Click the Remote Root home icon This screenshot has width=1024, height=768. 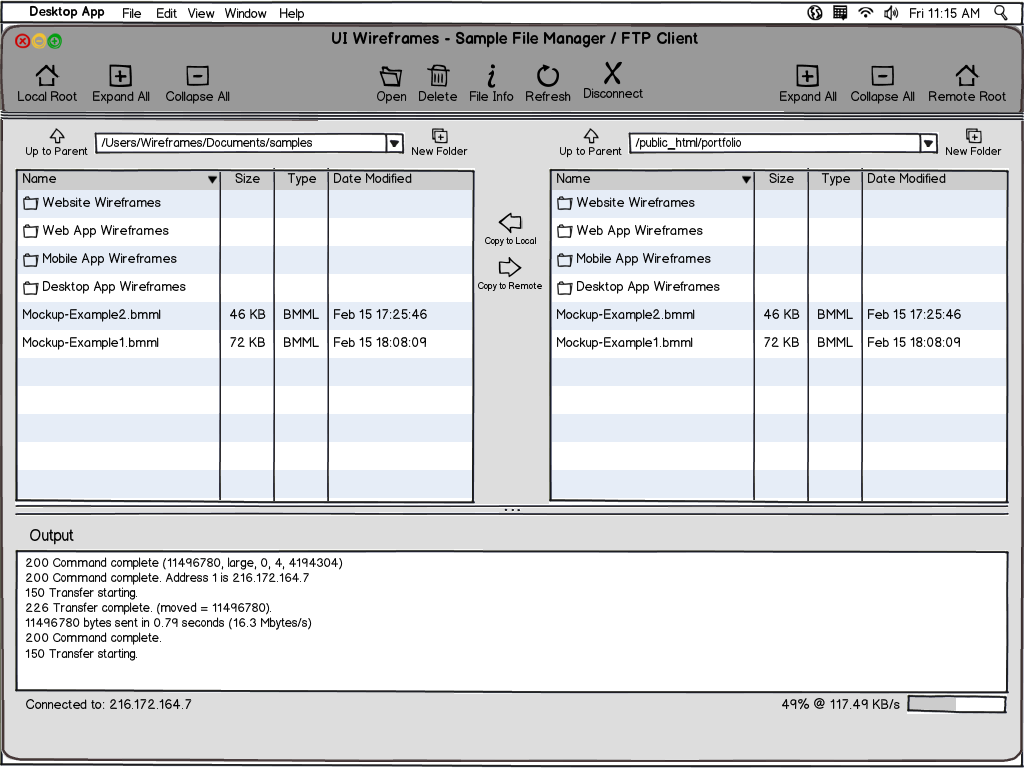pos(965,76)
